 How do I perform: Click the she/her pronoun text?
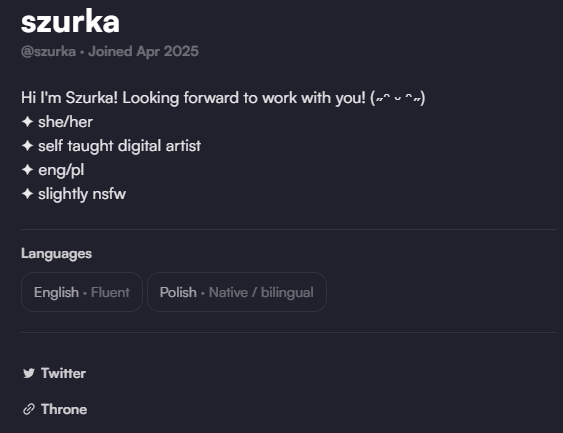coord(65,122)
